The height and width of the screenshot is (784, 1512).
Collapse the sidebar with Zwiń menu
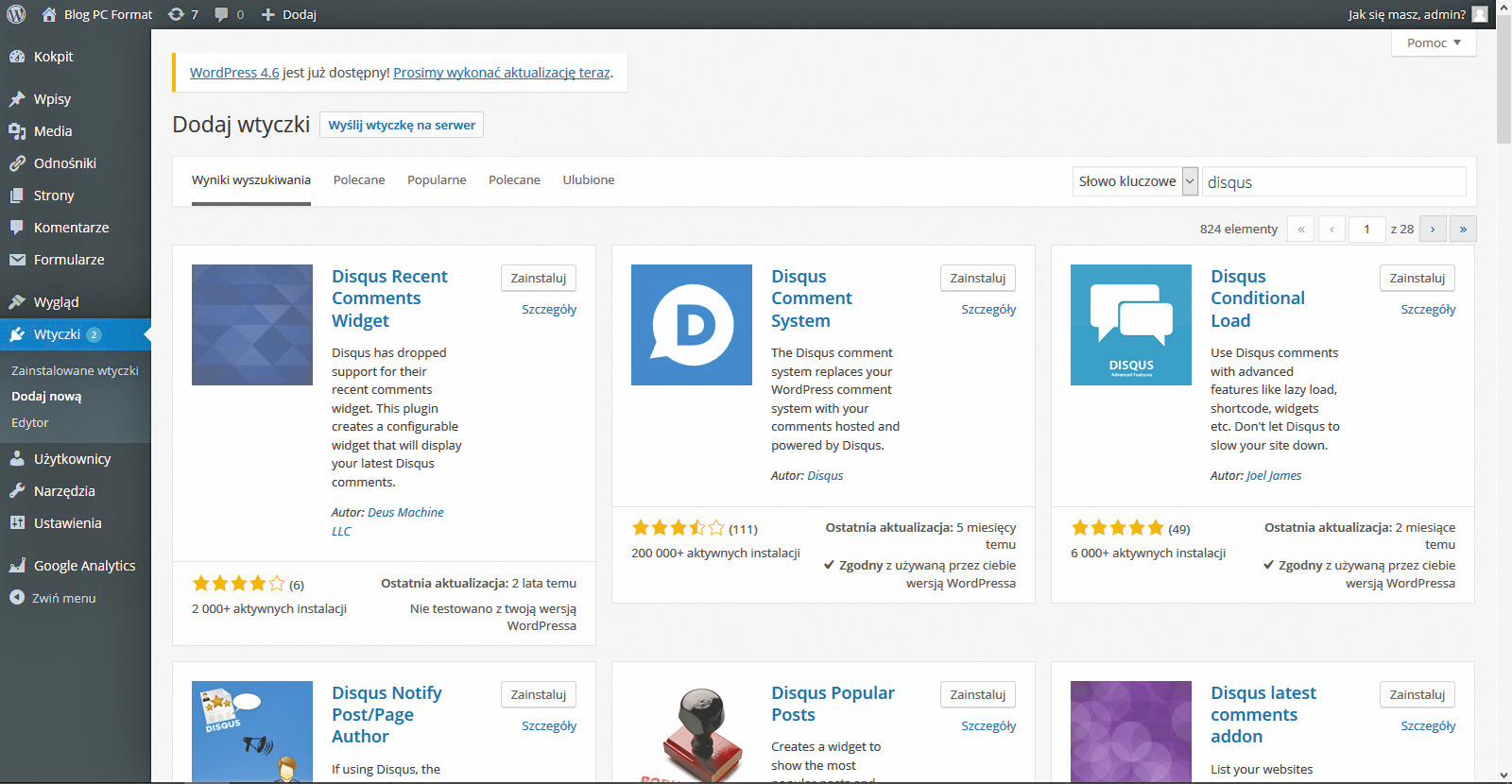53,598
